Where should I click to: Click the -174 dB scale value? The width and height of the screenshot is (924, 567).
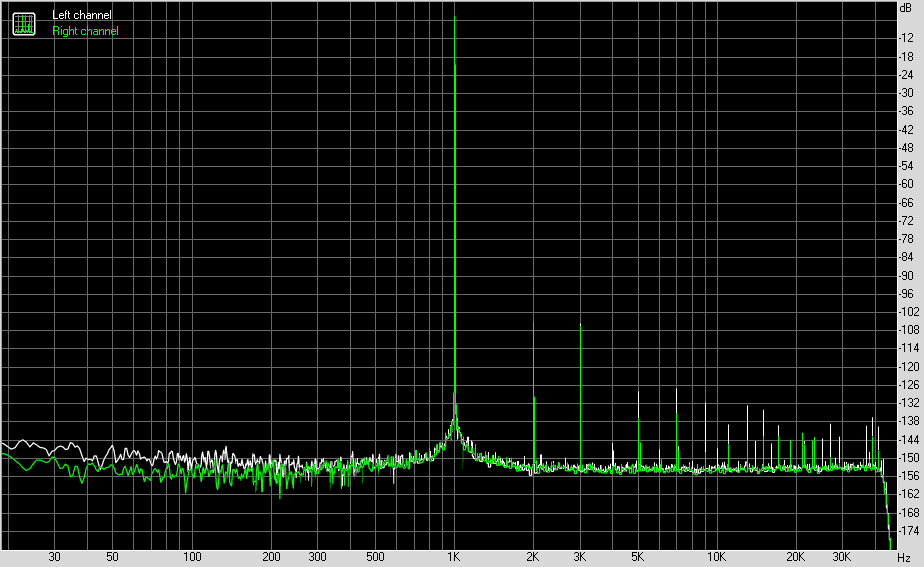click(x=909, y=531)
